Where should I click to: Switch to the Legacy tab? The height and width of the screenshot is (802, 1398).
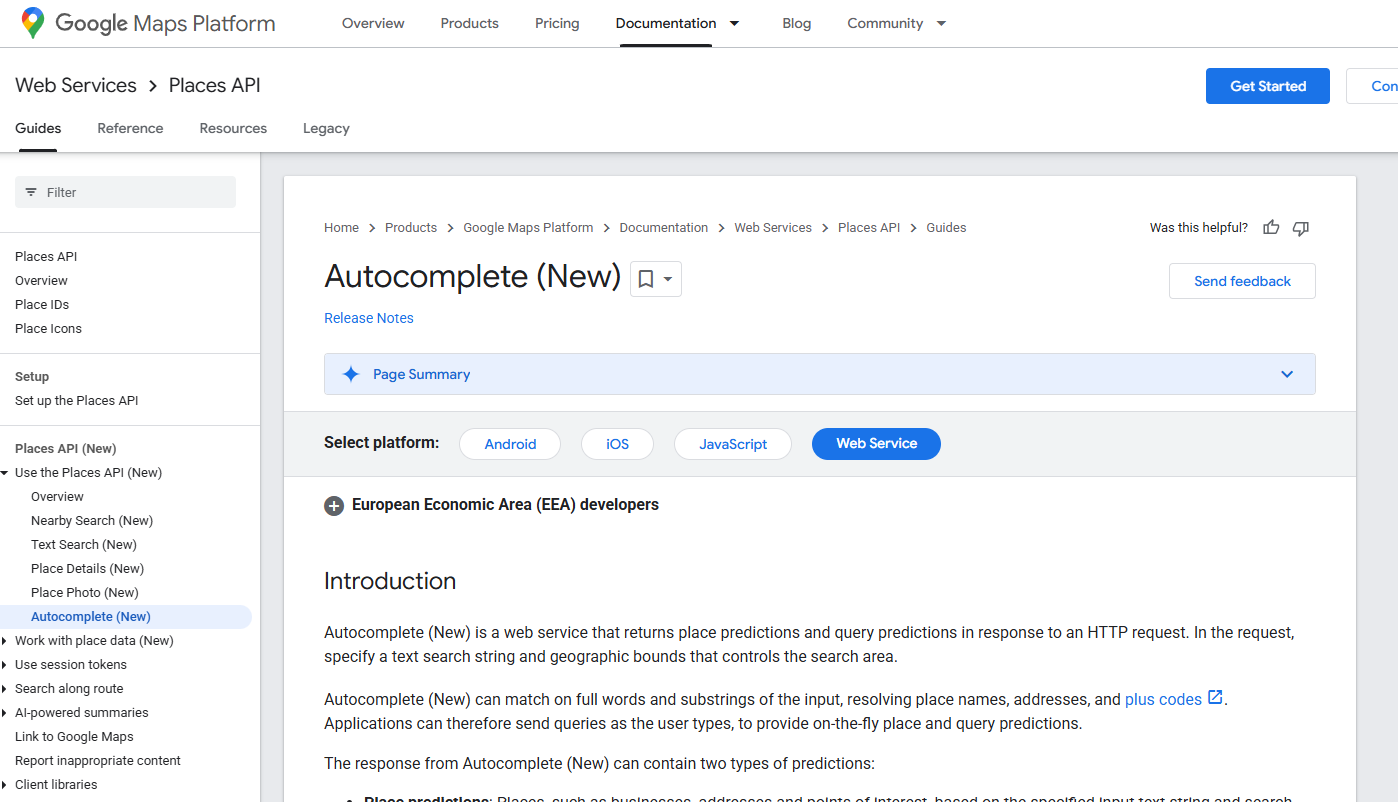[x=326, y=128]
